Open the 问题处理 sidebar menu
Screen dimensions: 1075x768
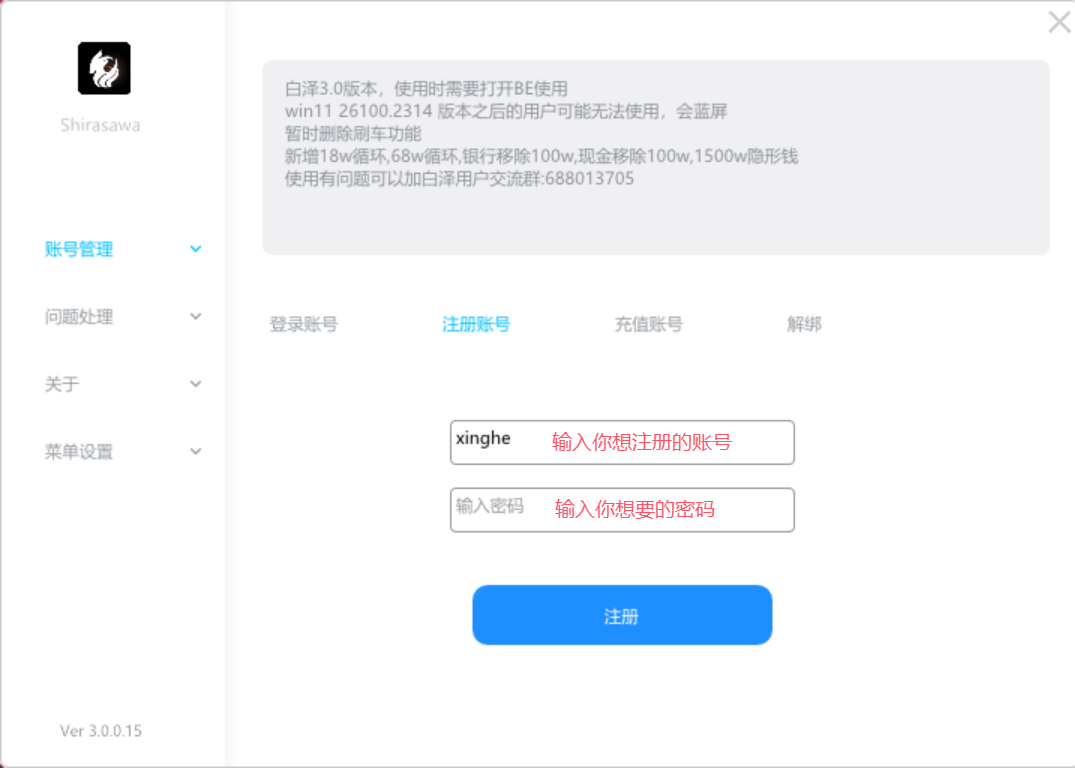pyautogui.click(x=79, y=316)
